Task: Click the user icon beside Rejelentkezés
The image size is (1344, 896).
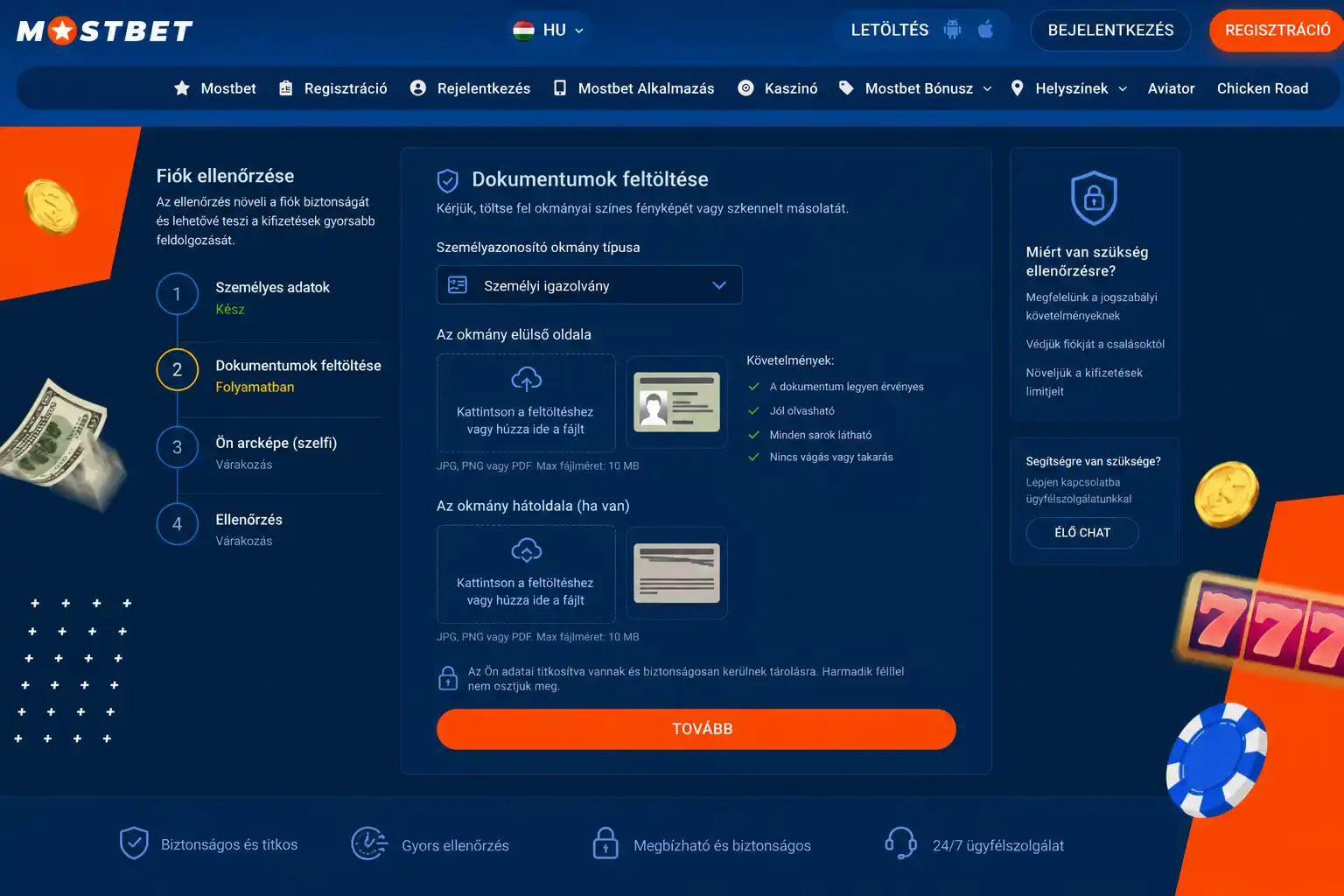Action: (x=418, y=88)
